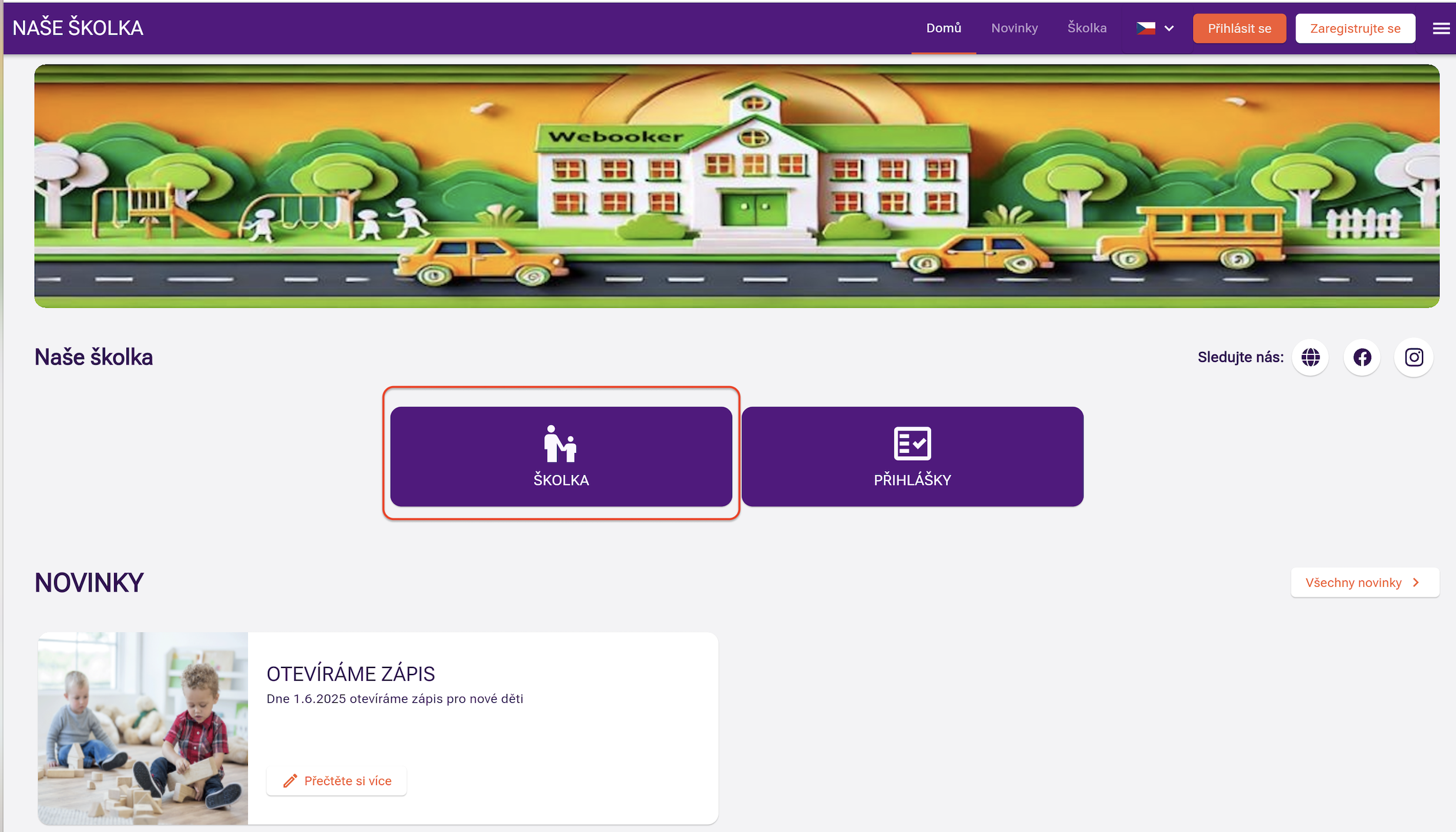
Task: Switch to the Novinky tab
Action: 1014,28
